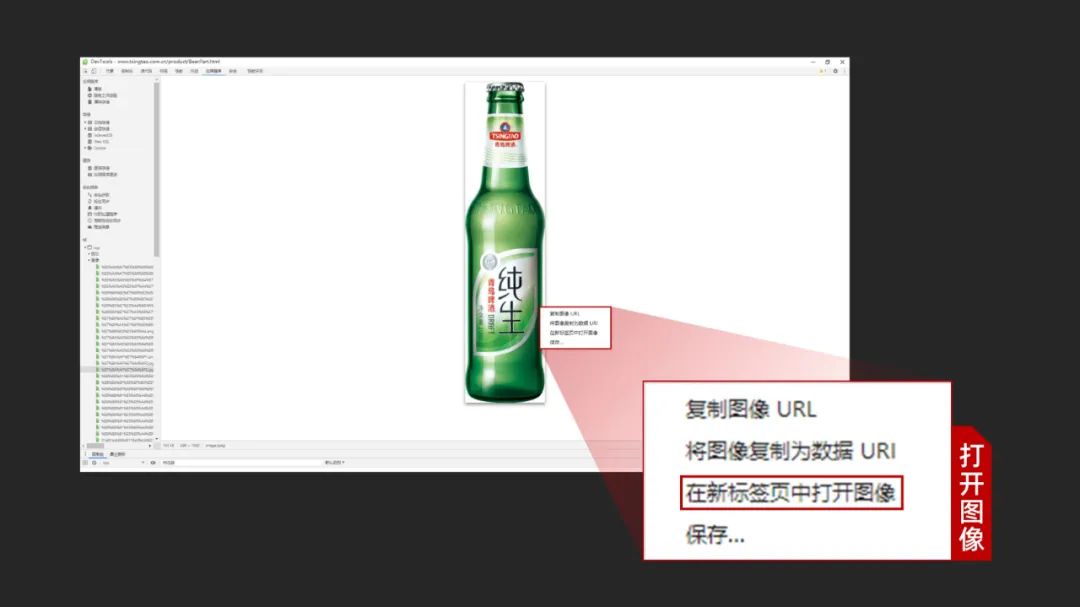Select the active 应用程序 (Application) tab
Screen dimensions: 1080x607
[x=214, y=71]
